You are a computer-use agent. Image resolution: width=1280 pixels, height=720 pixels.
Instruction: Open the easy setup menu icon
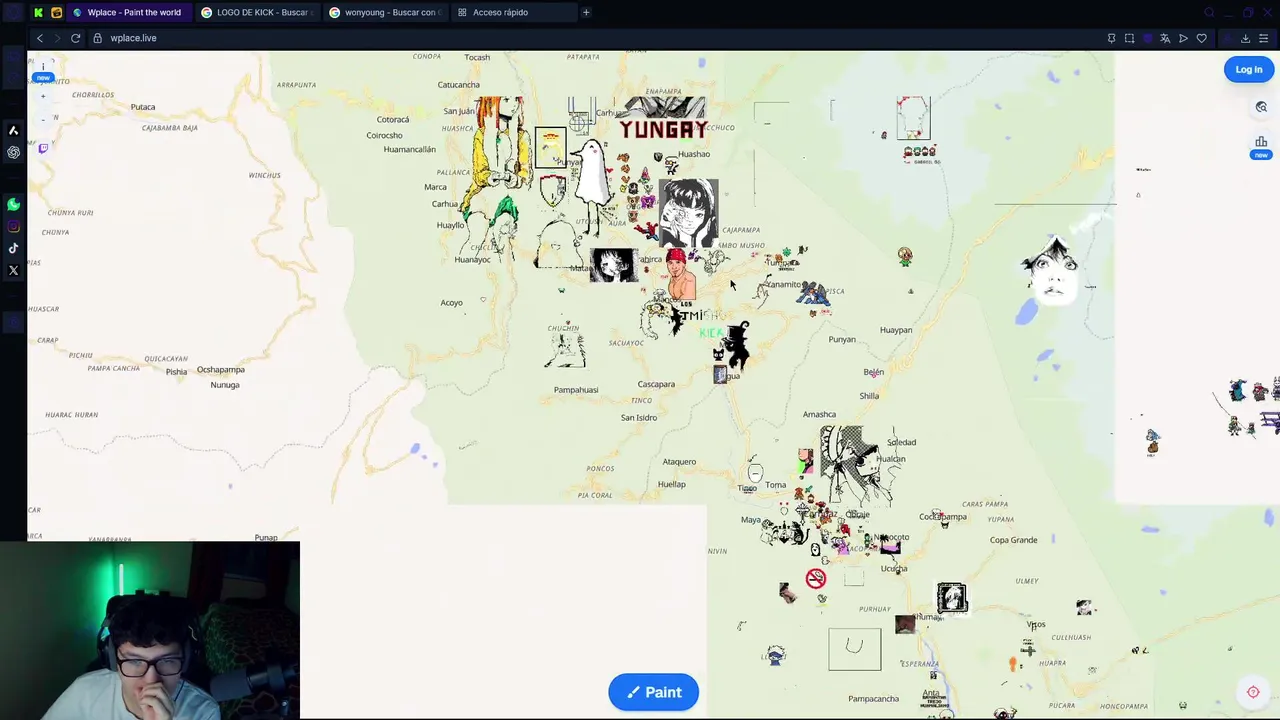1264,38
